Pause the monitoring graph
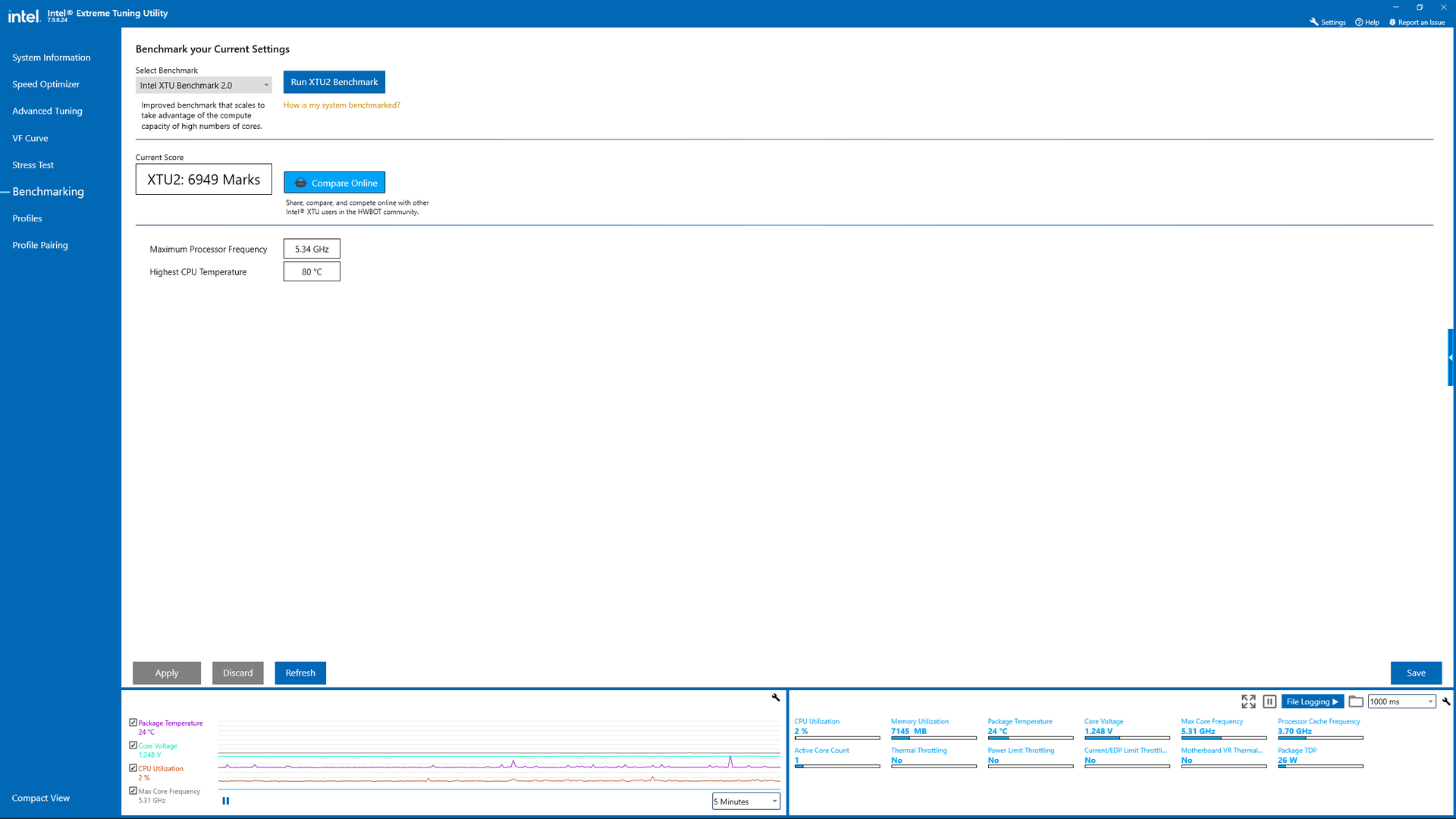Viewport: 1456px width, 819px height. 225,801
